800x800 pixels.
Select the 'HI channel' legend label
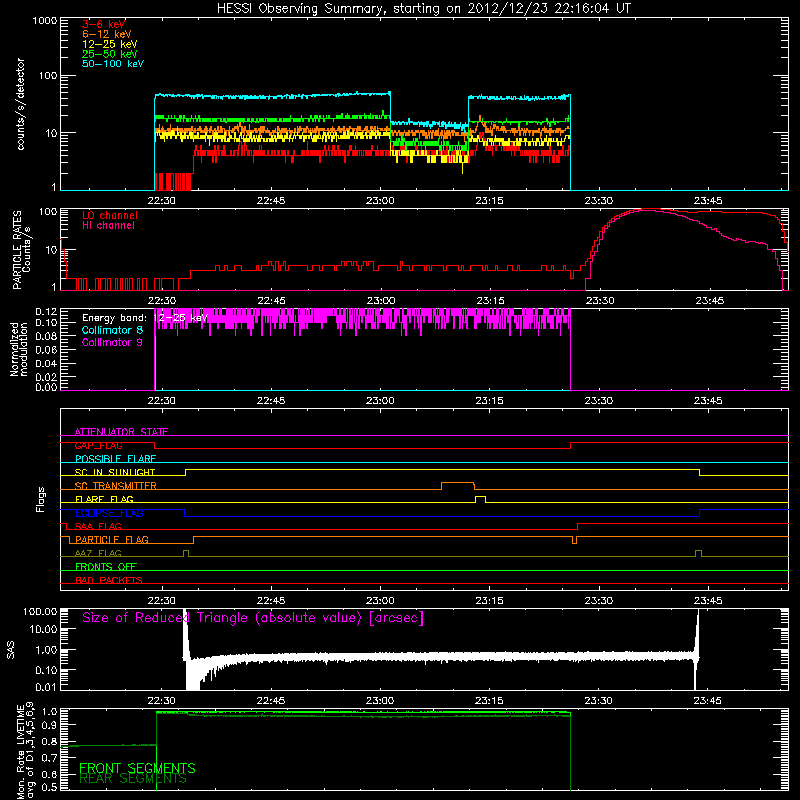(x=108, y=226)
